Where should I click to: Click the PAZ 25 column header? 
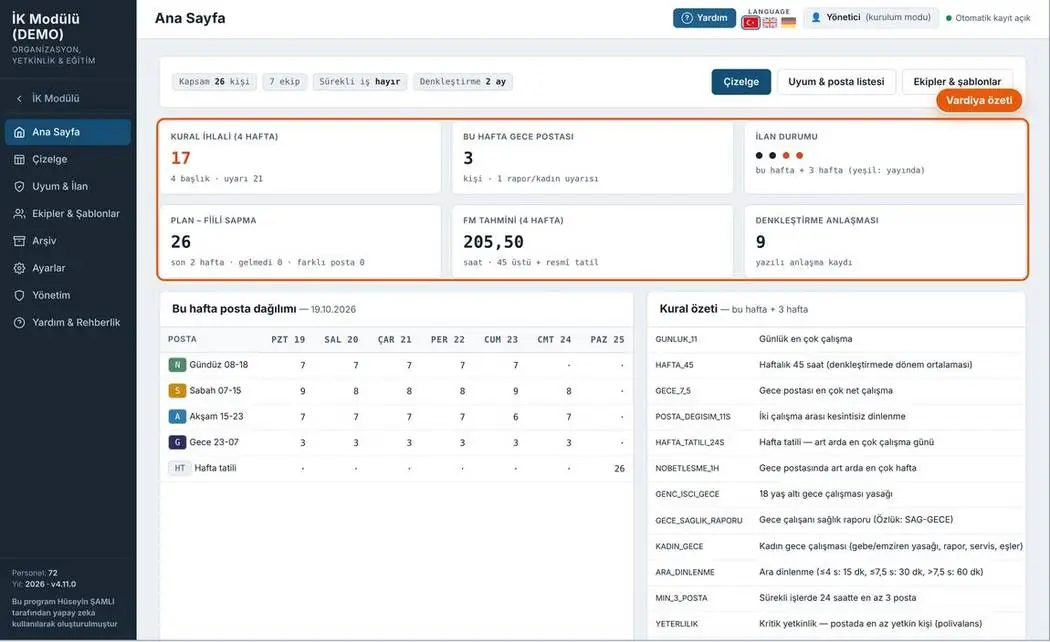(607, 339)
